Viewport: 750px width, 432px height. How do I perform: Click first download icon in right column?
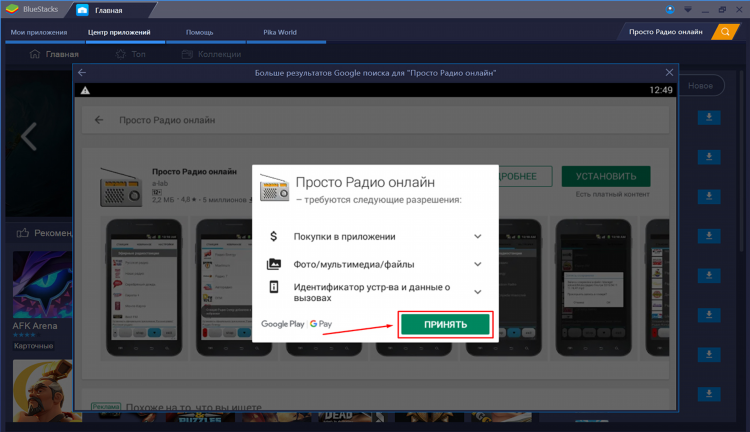709,118
